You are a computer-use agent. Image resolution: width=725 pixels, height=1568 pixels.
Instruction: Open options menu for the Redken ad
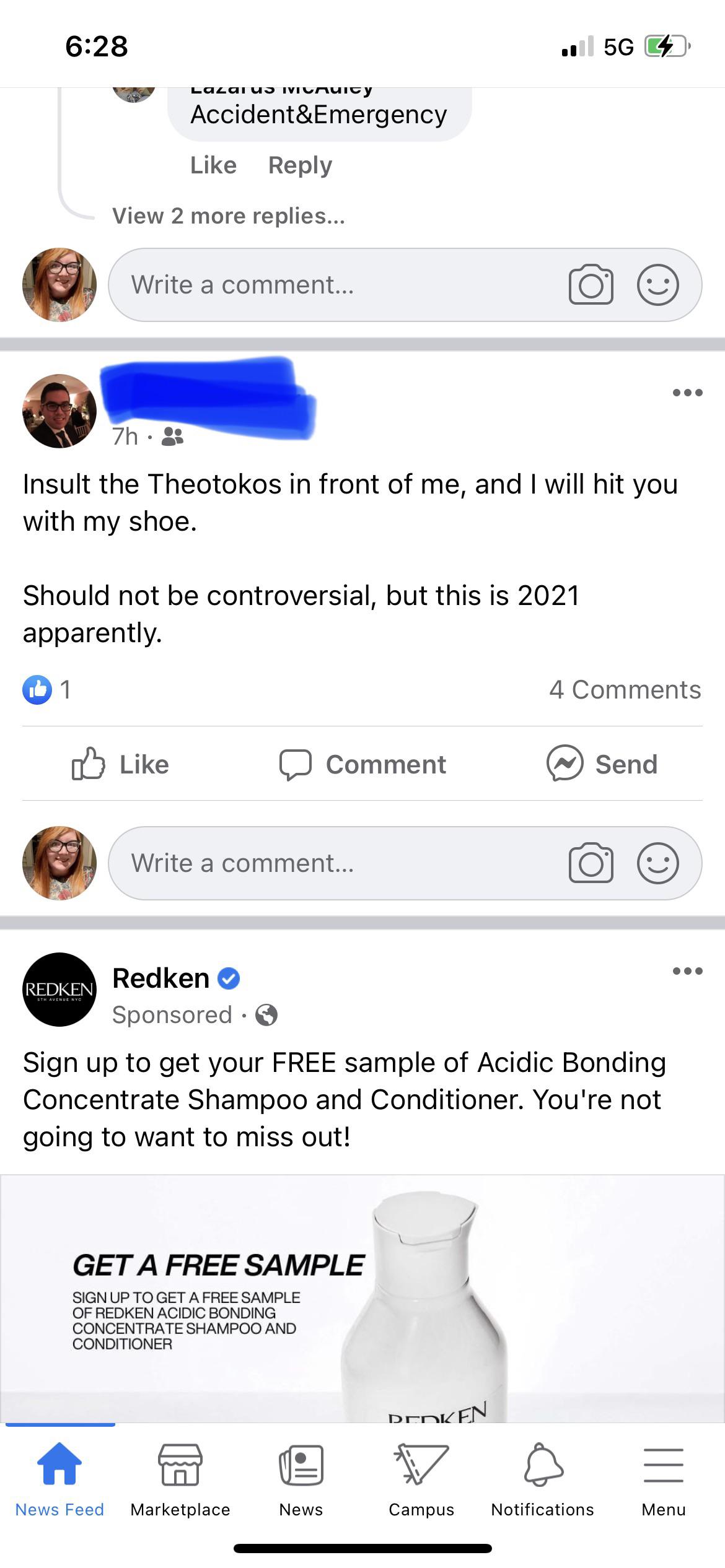point(687,971)
